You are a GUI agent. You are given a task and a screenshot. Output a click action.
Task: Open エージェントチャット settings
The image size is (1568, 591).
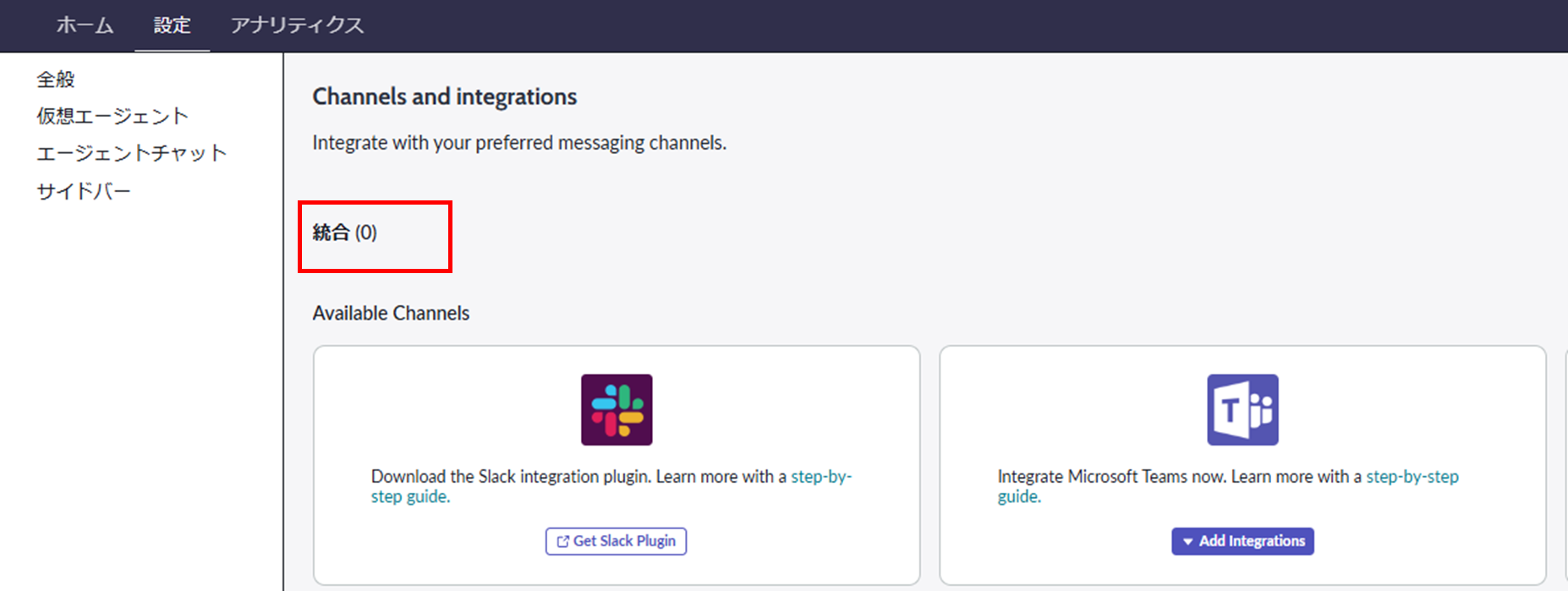[132, 153]
